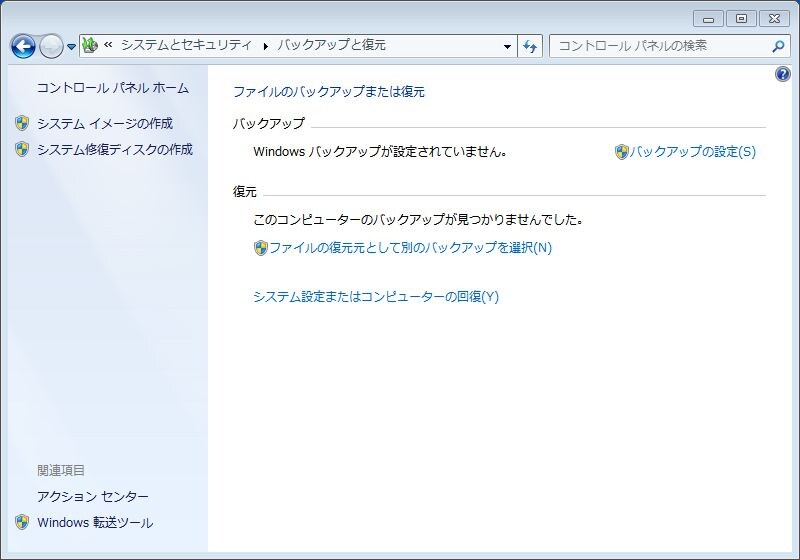
Task: Click システムとセキュリティ breadcrumb
Action: click(x=186, y=45)
